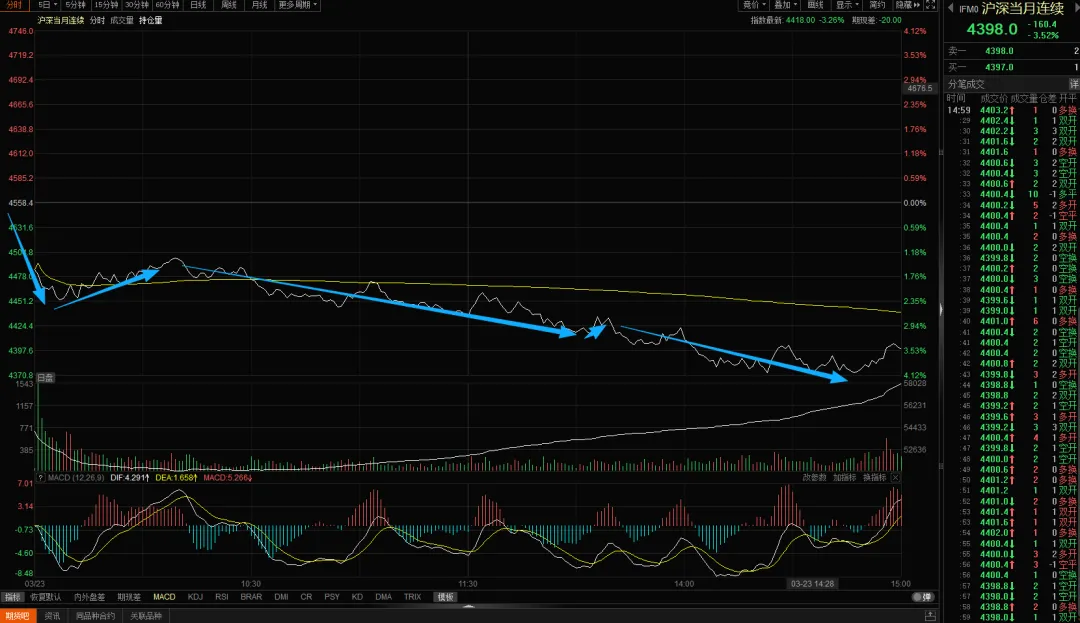Click the 沪深当月连续 contract title
The image size is (1080, 623).
[x=1022, y=9]
